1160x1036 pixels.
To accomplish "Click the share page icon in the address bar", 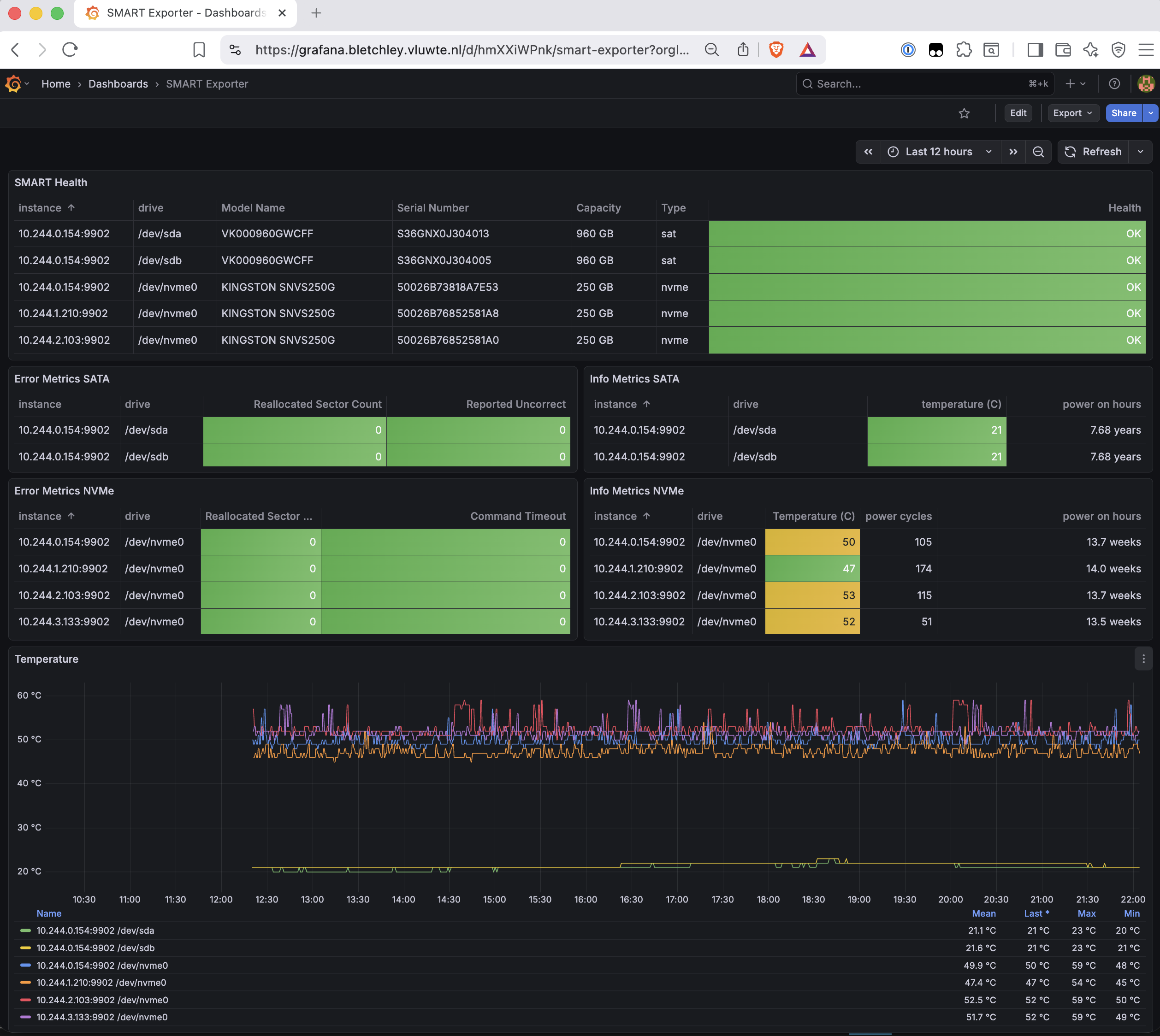I will (x=743, y=49).
